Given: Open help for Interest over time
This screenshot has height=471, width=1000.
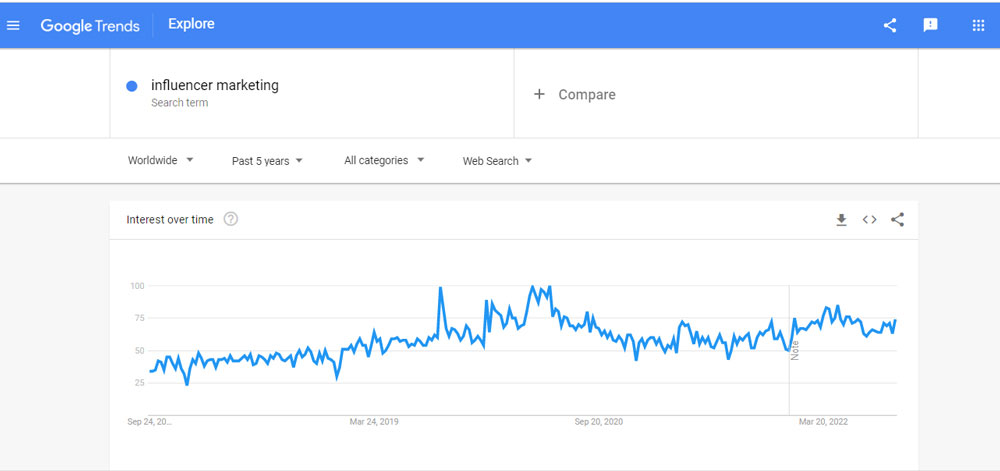Looking at the screenshot, I should 231,220.
